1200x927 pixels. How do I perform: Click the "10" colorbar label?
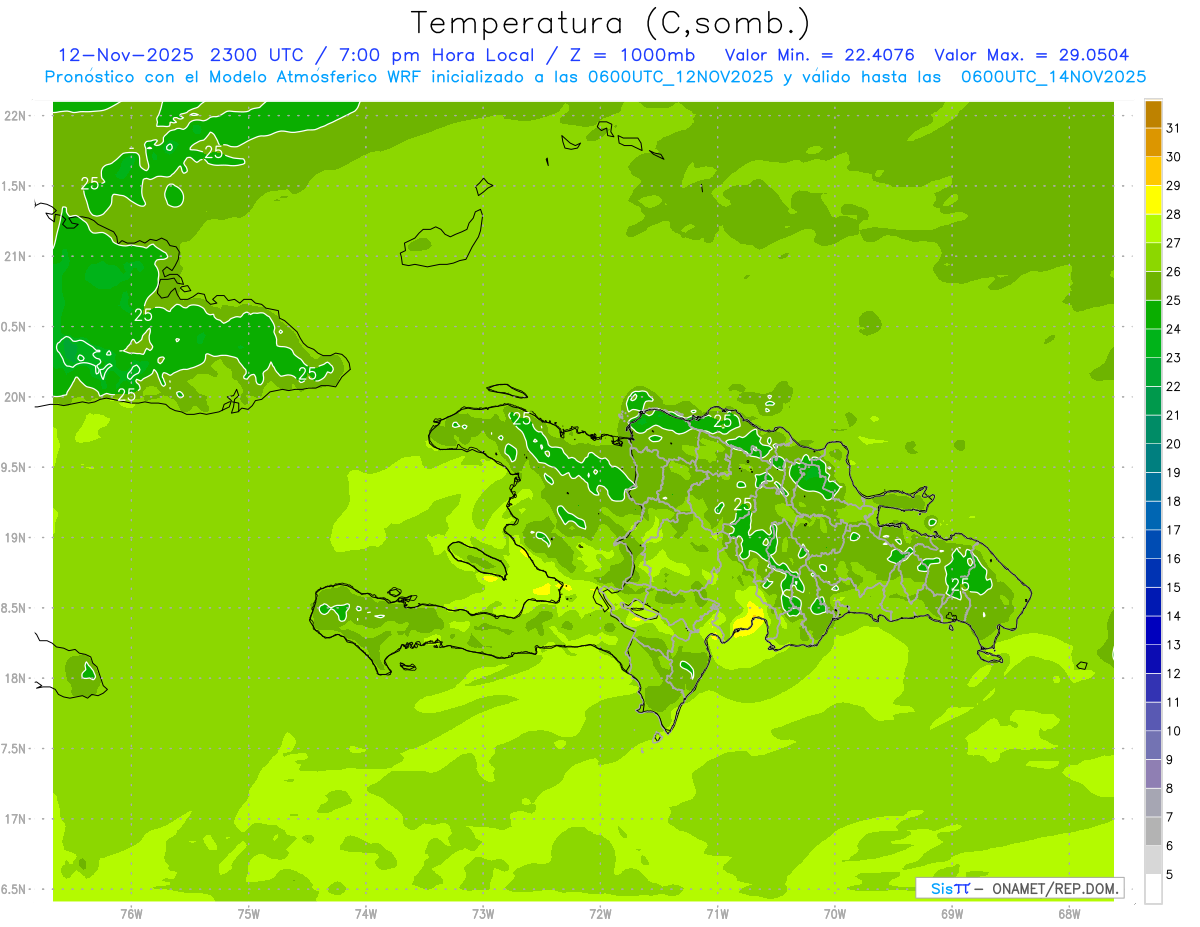pos(1174,731)
